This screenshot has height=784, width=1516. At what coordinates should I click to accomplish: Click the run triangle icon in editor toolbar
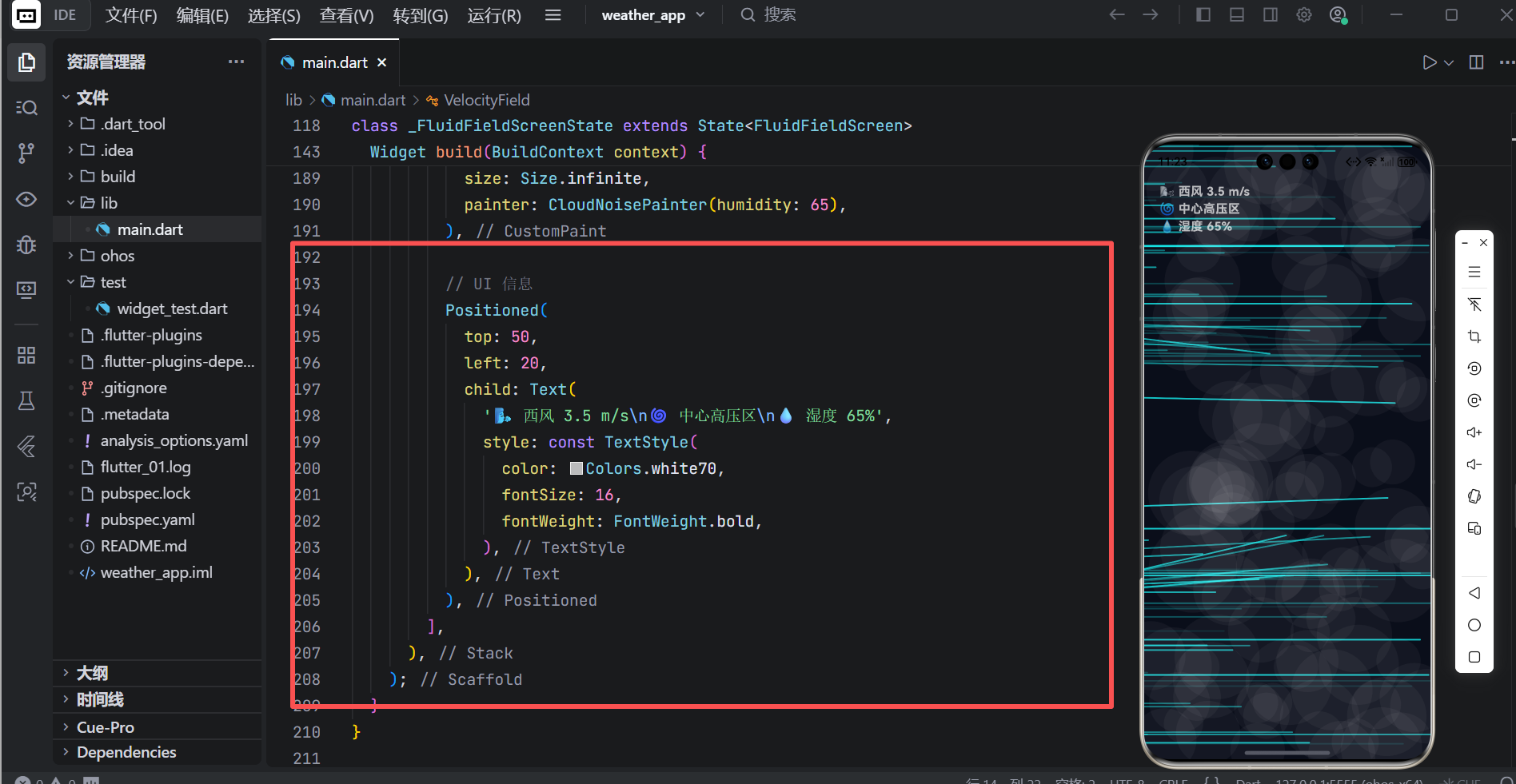(1430, 62)
